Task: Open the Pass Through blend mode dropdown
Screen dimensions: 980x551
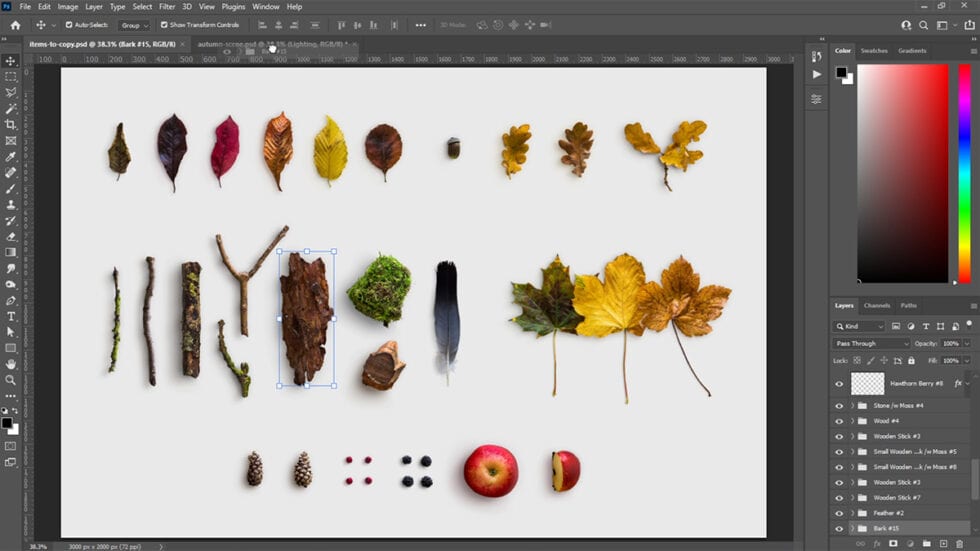Action: [x=871, y=344]
